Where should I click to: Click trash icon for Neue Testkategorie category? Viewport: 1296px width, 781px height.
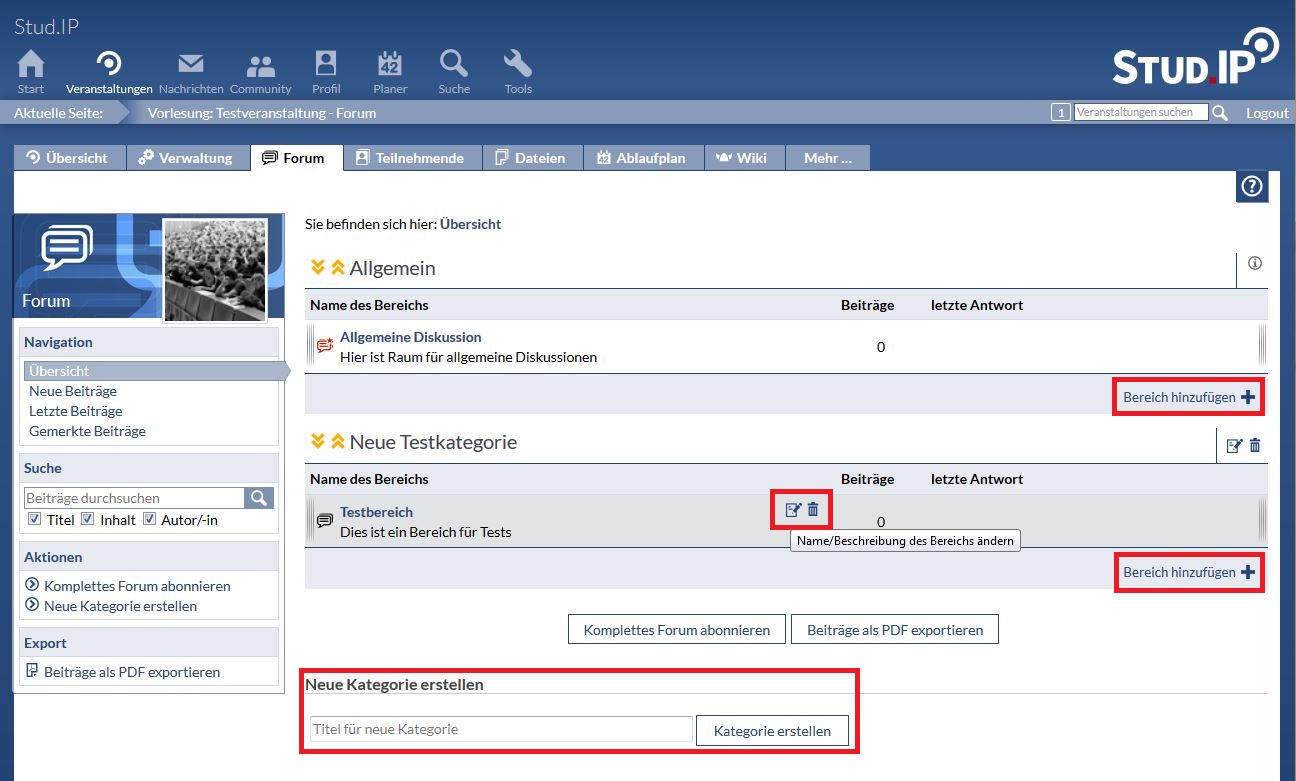[1255, 445]
